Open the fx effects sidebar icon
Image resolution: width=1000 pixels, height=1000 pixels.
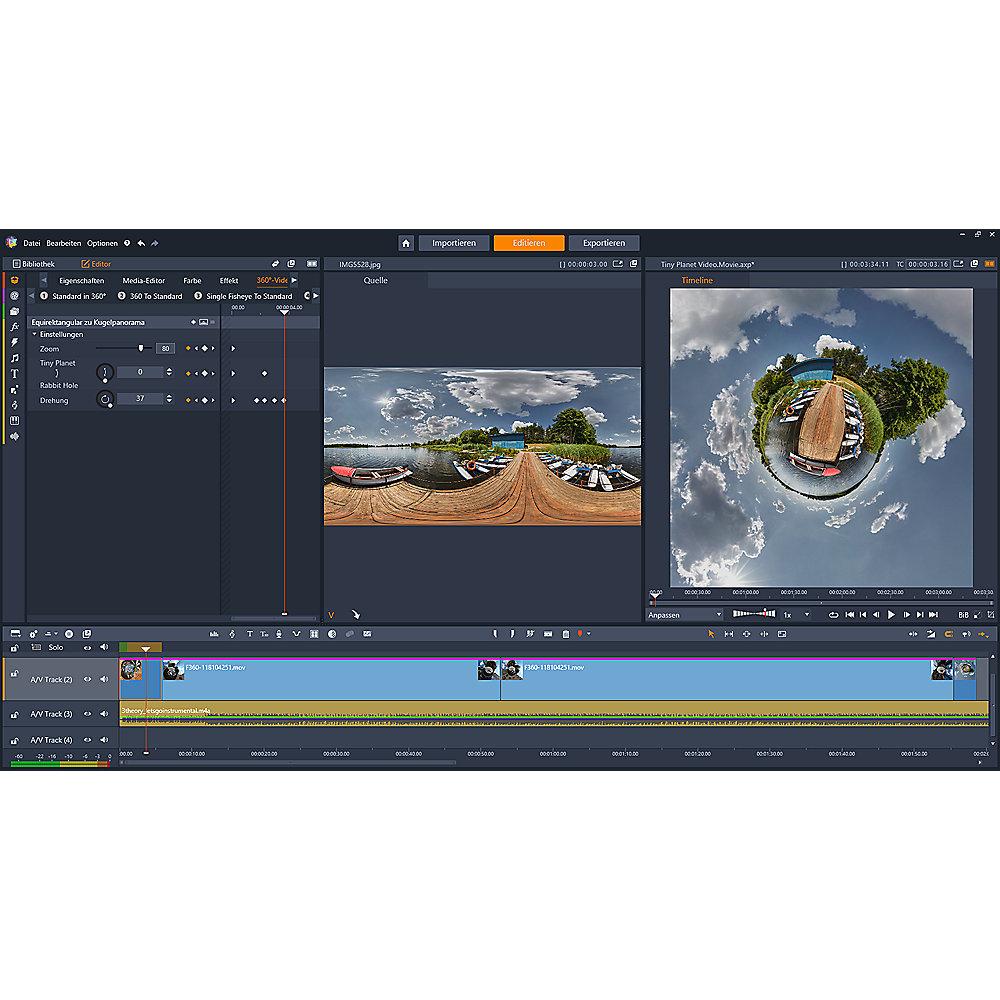pos(15,327)
